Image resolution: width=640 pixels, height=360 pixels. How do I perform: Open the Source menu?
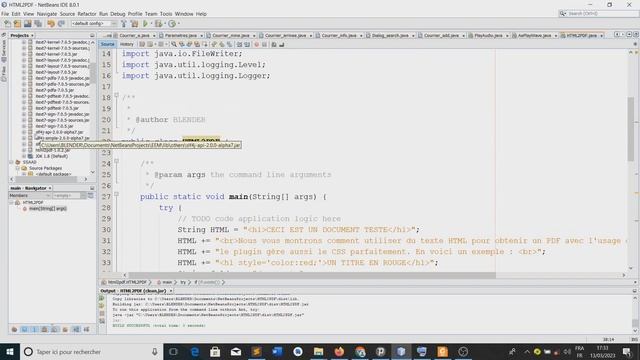[x=67, y=14]
